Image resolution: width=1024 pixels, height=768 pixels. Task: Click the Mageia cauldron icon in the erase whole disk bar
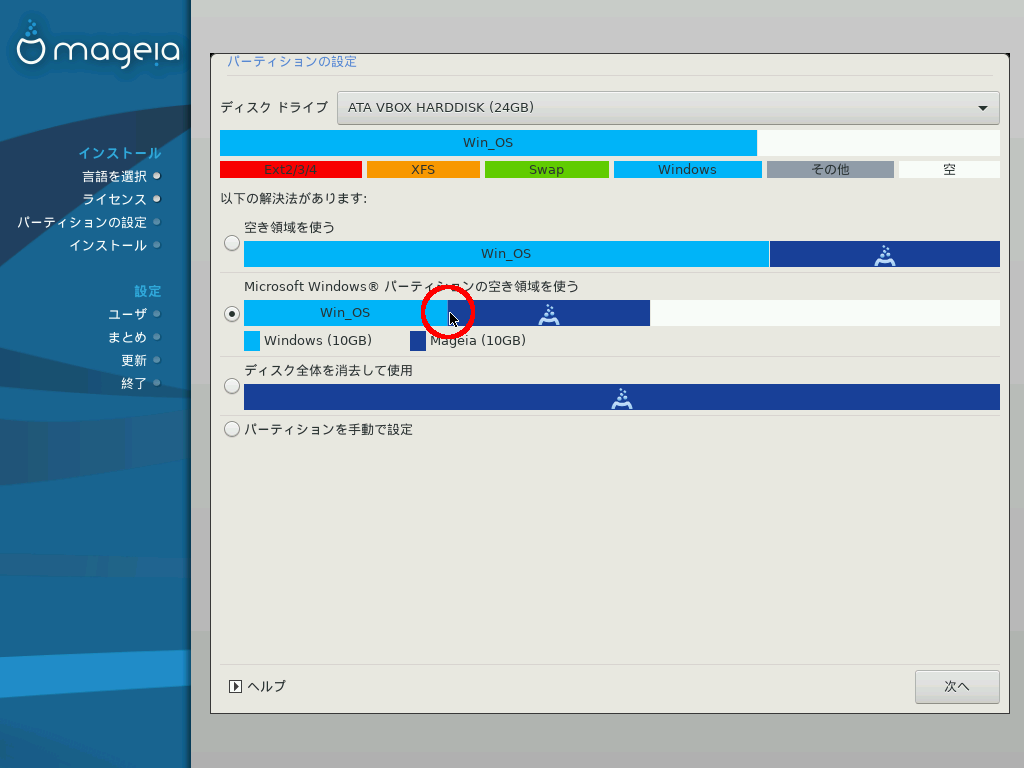(x=622, y=398)
